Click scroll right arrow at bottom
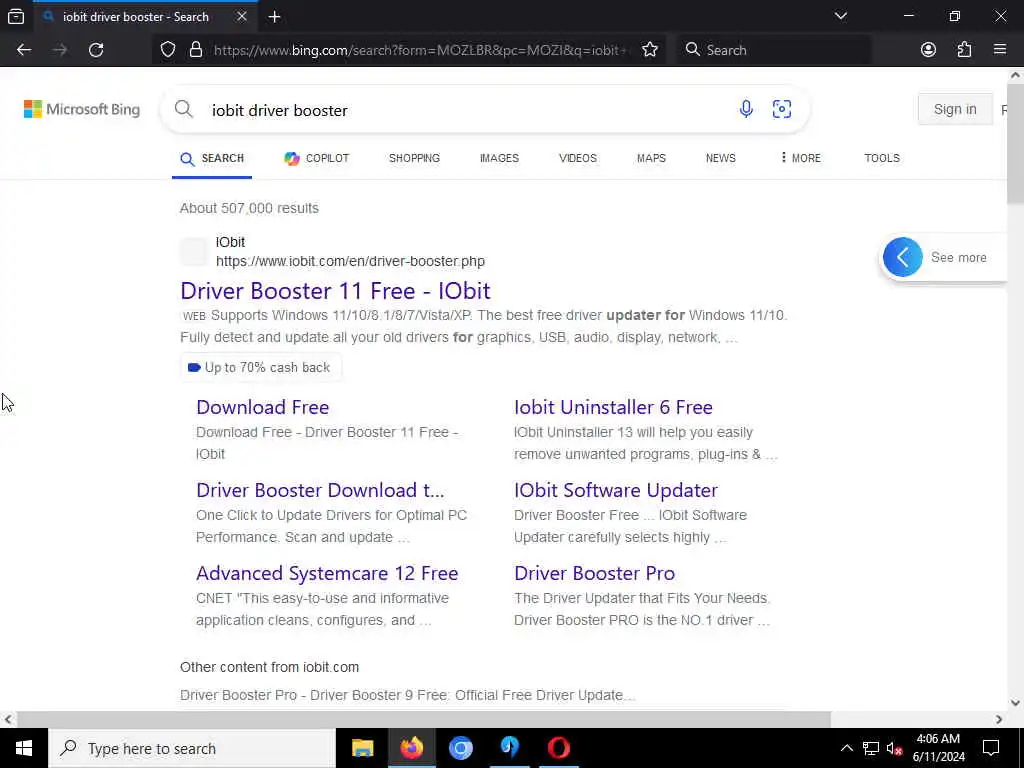This screenshot has width=1024, height=768. click(x=999, y=719)
